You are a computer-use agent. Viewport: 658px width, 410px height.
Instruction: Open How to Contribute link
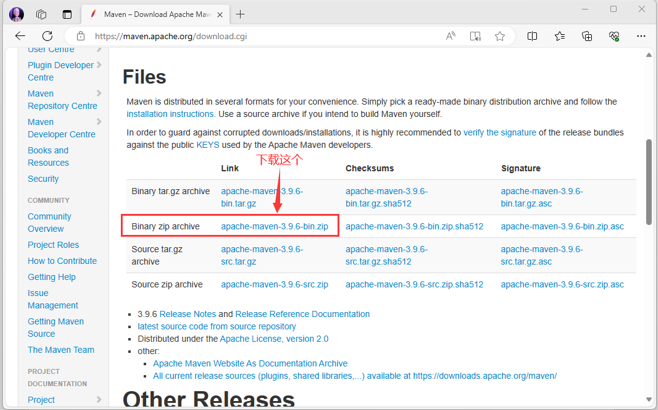tap(62, 261)
